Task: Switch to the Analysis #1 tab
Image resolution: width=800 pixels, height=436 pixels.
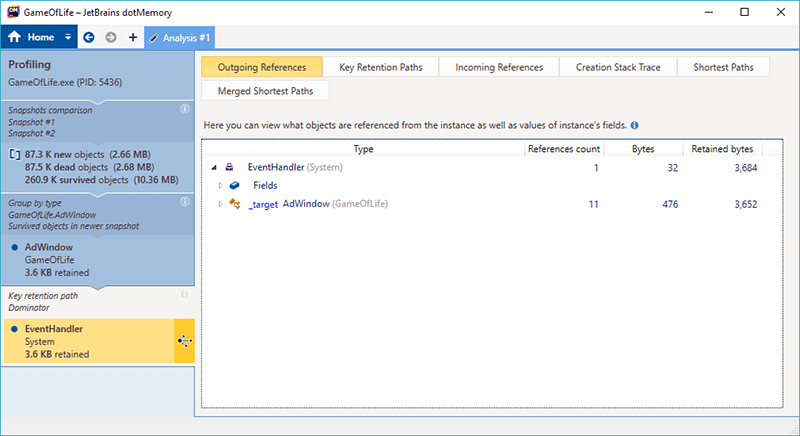Action: (180, 38)
